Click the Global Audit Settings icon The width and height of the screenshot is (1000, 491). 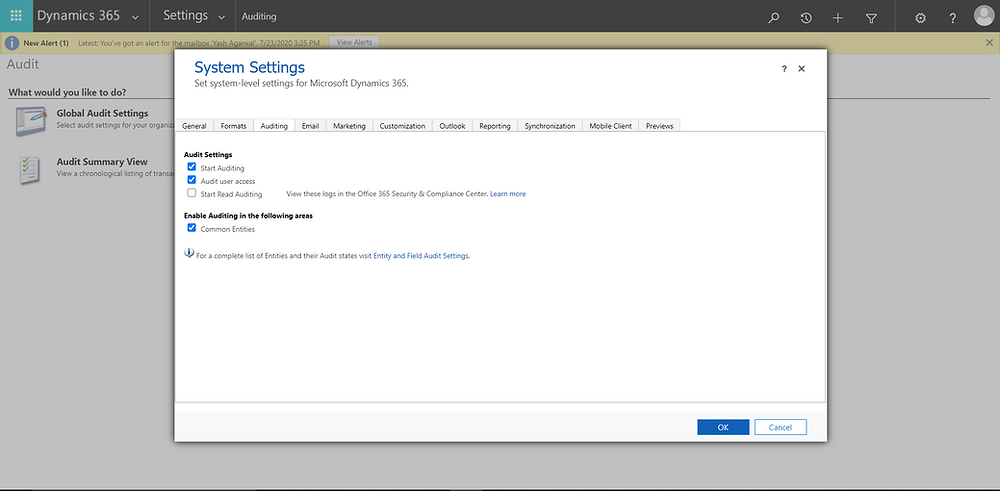click(31, 121)
